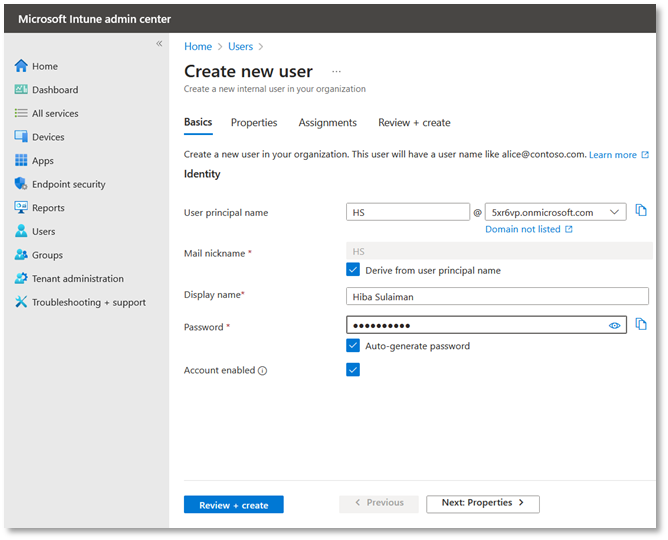Switch to the Properties tab
The width and height of the screenshot is (668, 540).
[x=254, y=123]
